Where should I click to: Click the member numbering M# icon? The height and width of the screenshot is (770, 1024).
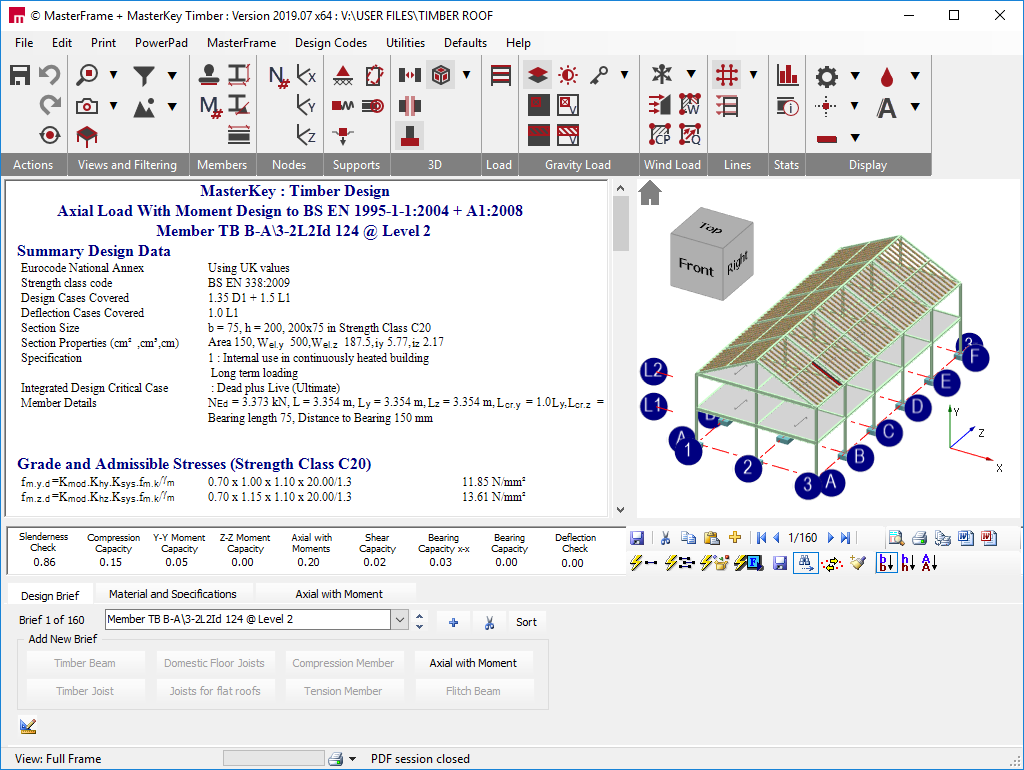[x=211, y=106]
